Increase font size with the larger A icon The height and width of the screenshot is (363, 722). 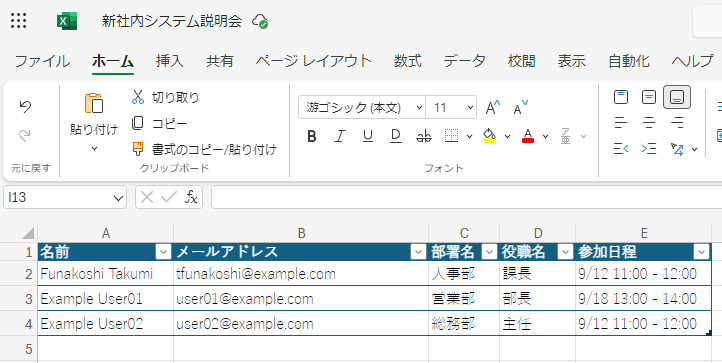coord(493,108)
